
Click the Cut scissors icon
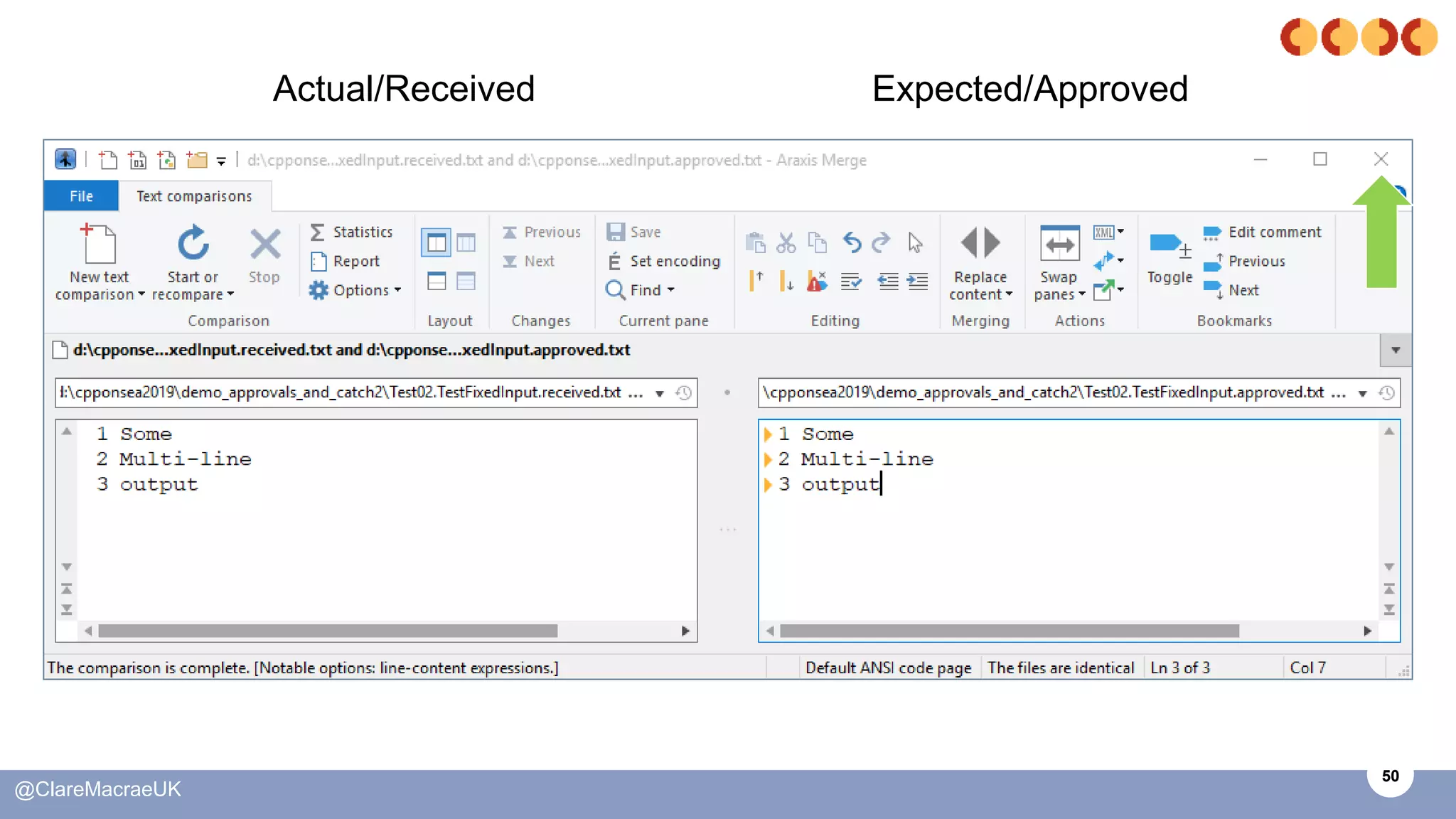point(786,243)
